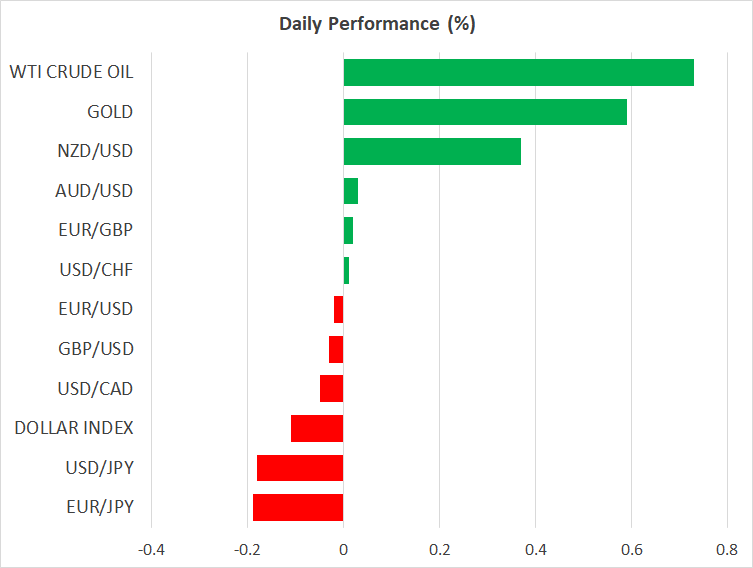Click the EUR/USD category label
Viewport: 753px width, 568px height.
98,309
